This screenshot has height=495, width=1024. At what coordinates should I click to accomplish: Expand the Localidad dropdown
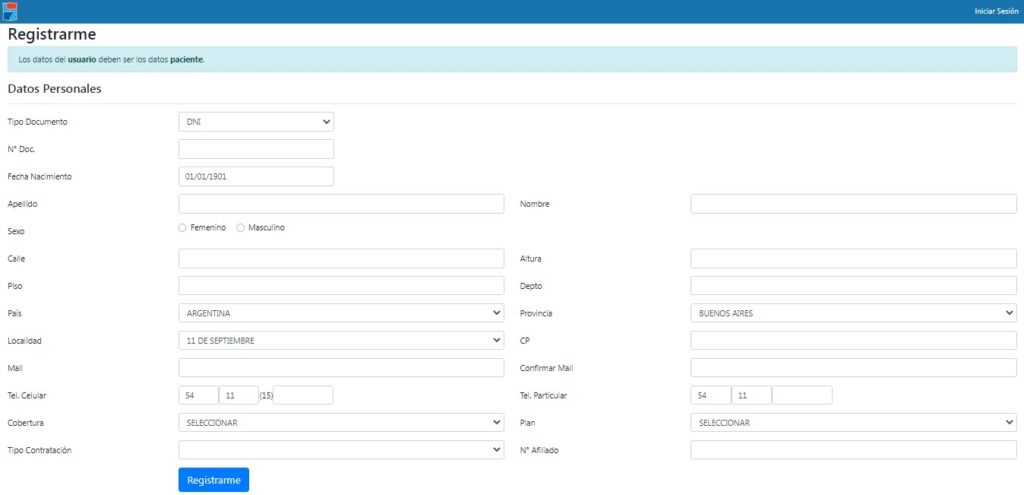tap(341, 340)
